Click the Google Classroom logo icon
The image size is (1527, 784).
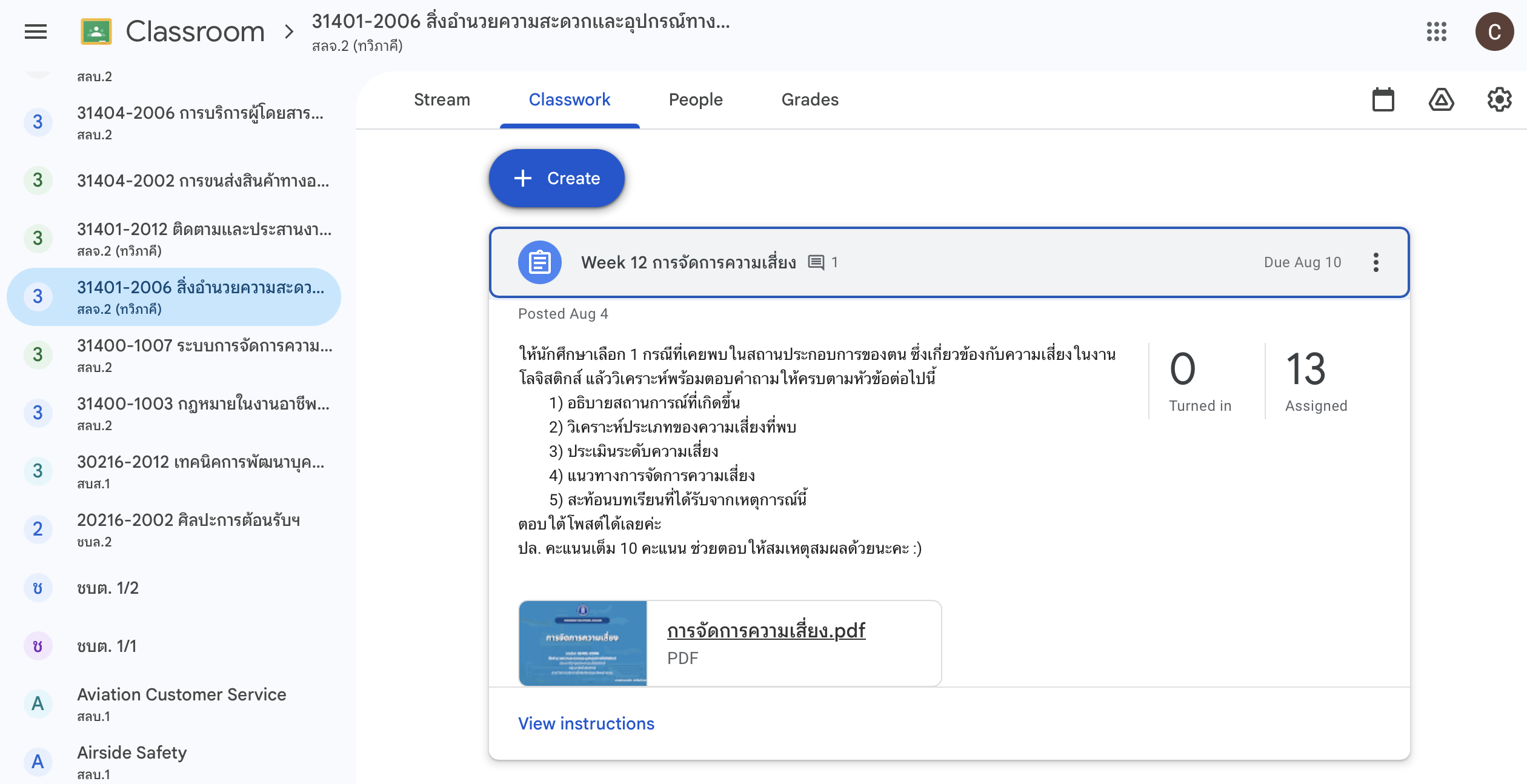(96, 32)
